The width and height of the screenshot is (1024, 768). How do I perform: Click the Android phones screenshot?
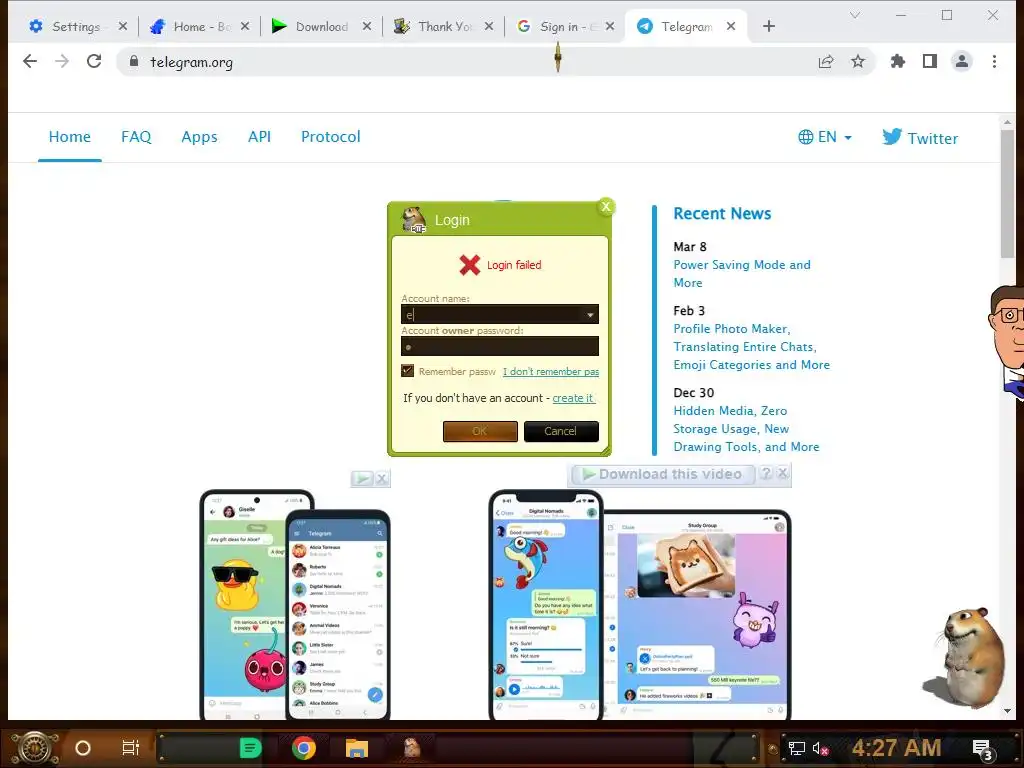coord(295,605)
